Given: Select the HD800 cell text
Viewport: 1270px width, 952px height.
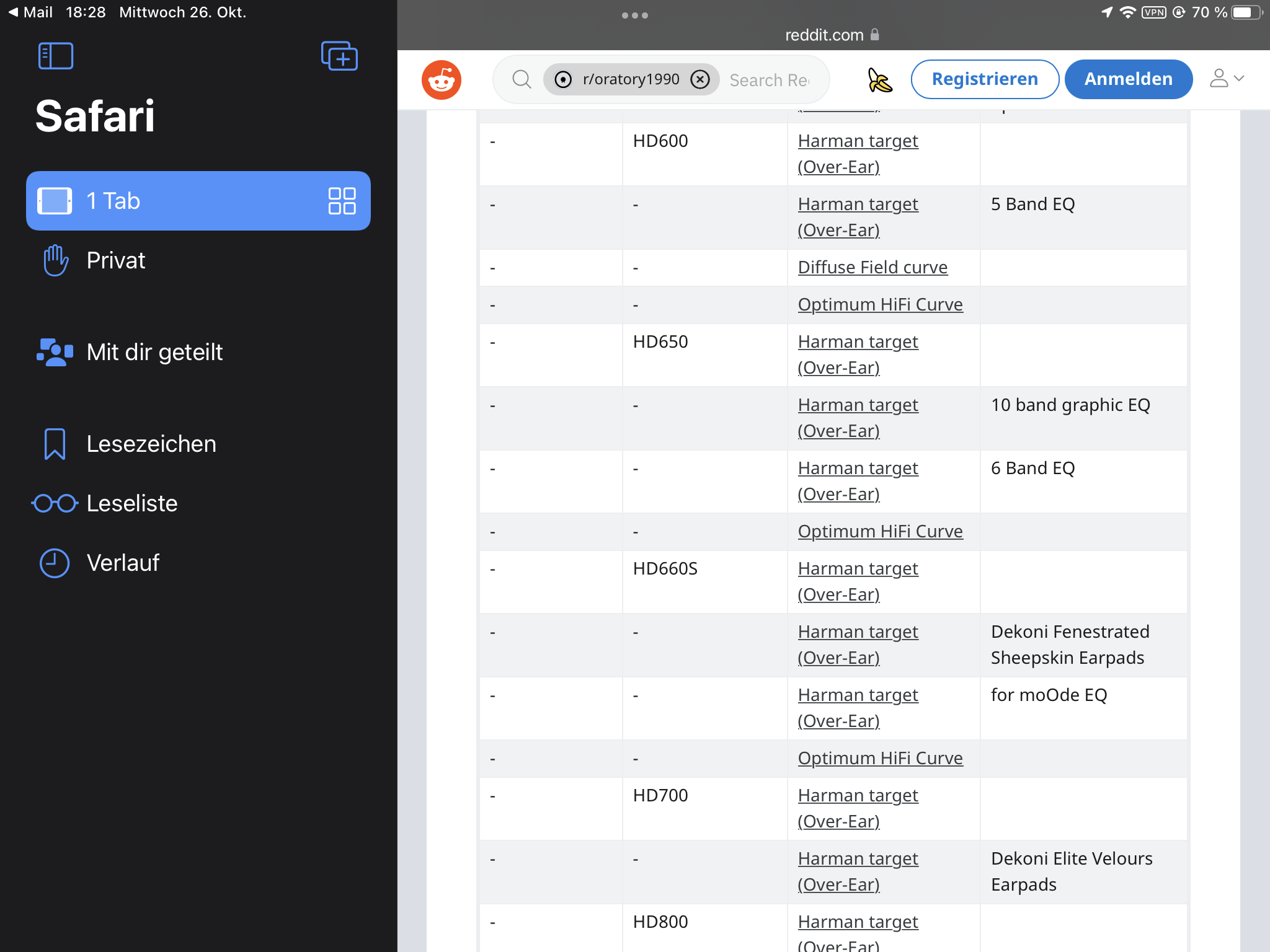Looking at the screenshot, I should pos(660,922).
